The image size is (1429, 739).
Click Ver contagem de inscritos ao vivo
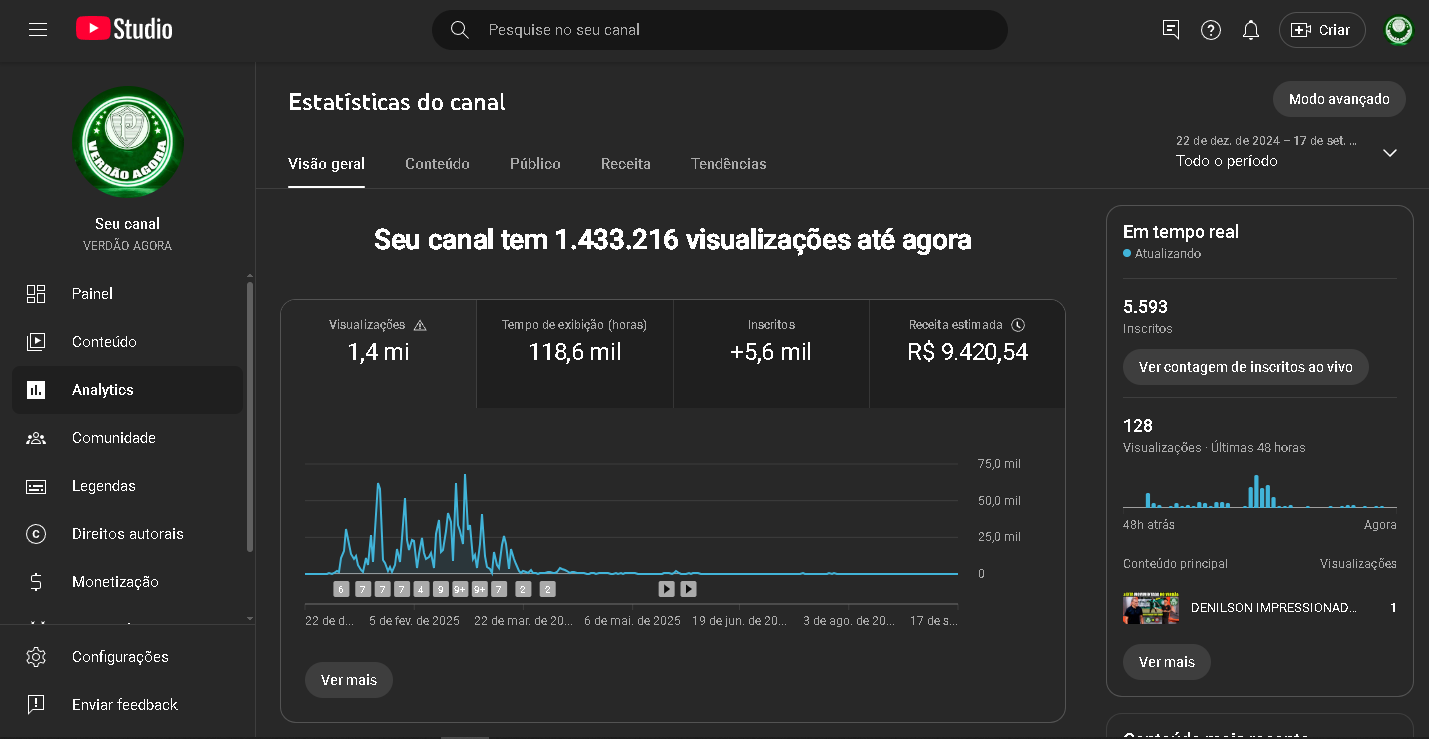pos(1246,367)
